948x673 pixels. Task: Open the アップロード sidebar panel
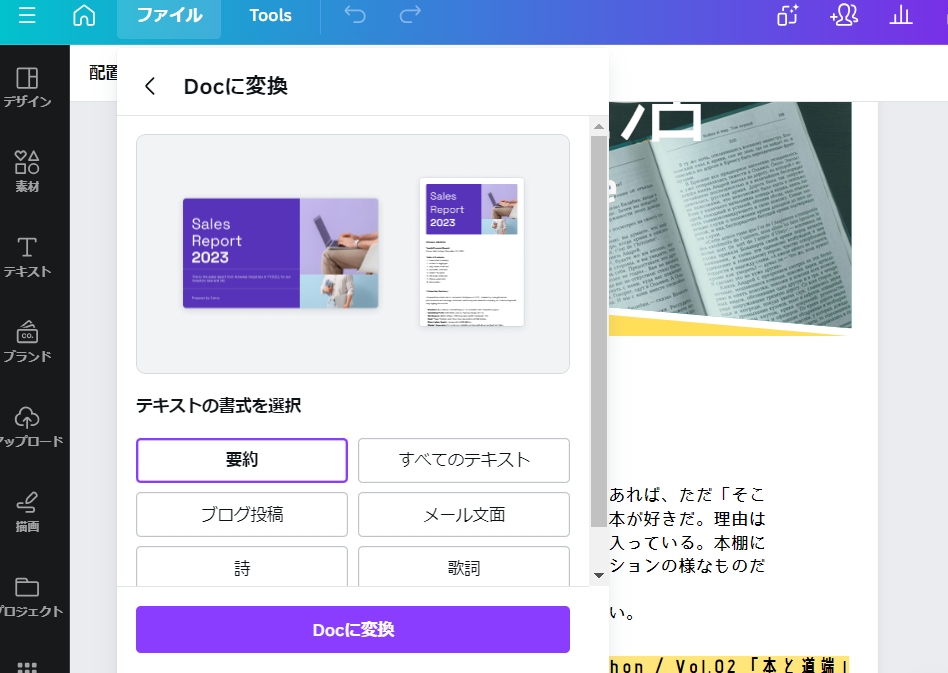[27, 426]
